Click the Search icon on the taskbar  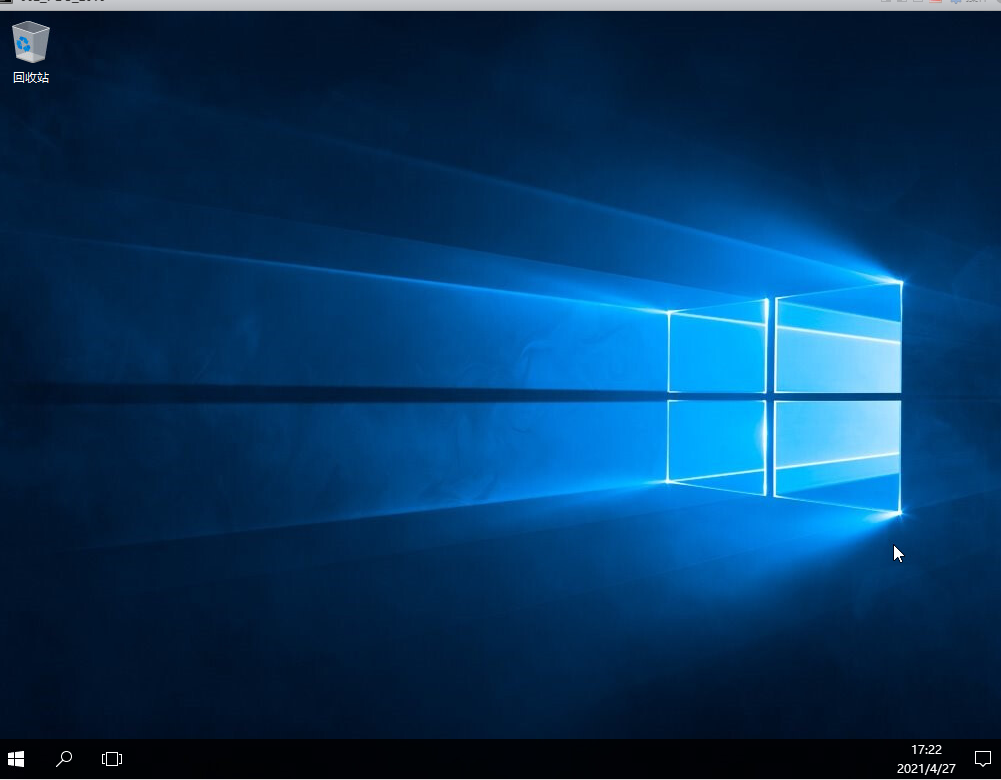63,759
